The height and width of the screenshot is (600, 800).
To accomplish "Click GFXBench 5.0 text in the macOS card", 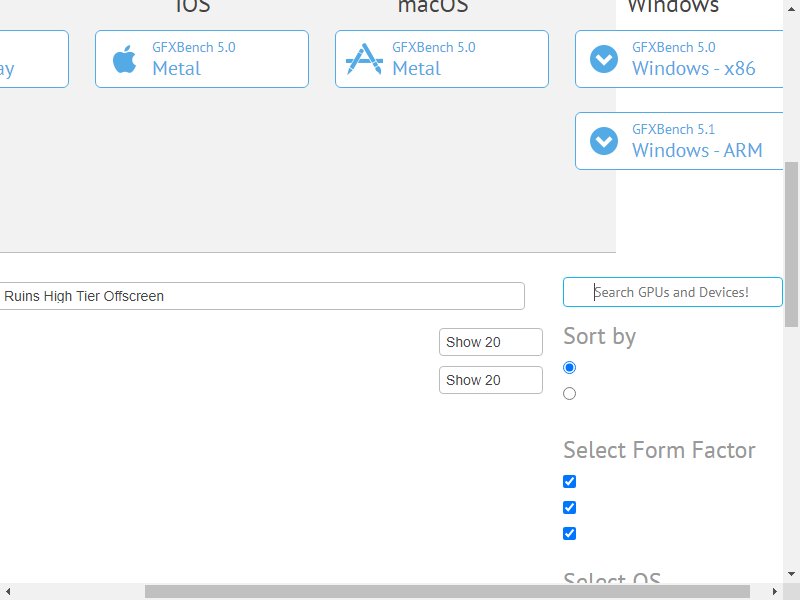I will pos(434,47).
